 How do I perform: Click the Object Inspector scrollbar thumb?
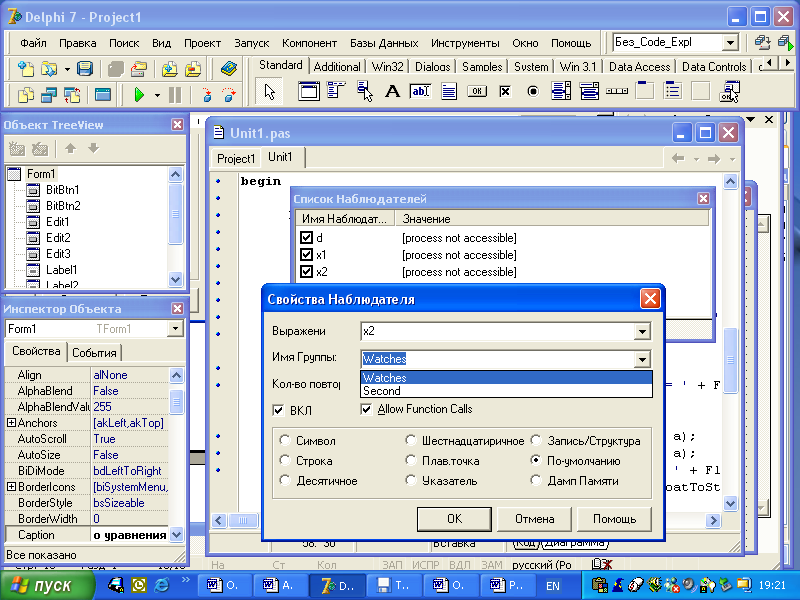pyautogui.click(x=176, y=402)
